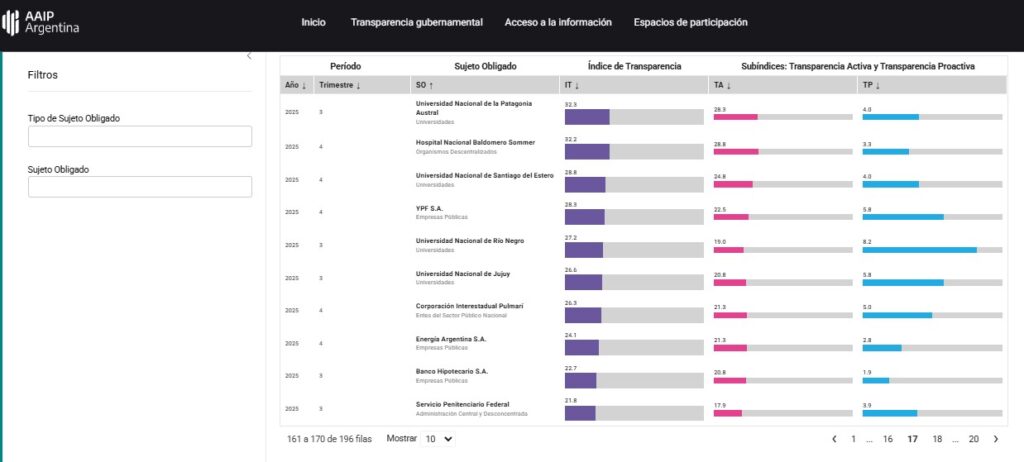Sort by IT column header
The image size is (1024, 462).
(572, 86)
